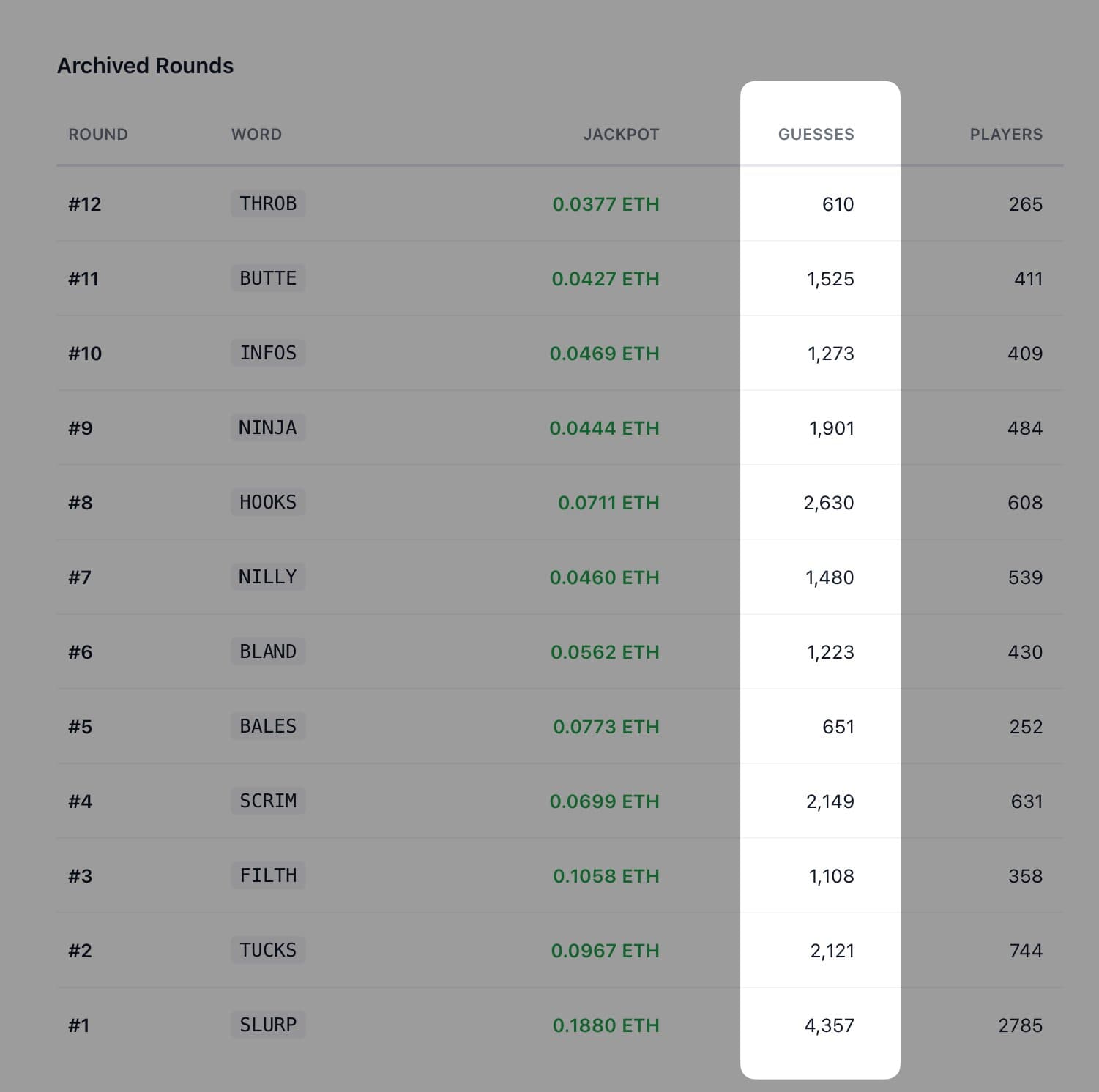The height and width of the screenshot is (1092, 1099).
Task: Click the NINJA word tag
Action: tap(267, 427)
